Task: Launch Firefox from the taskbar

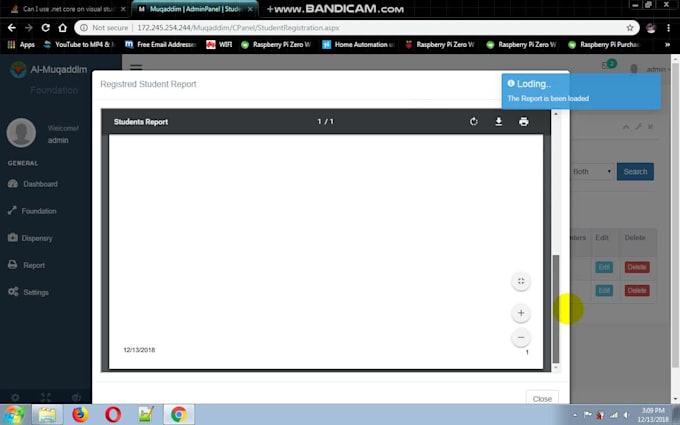Action: click(80, 415)
